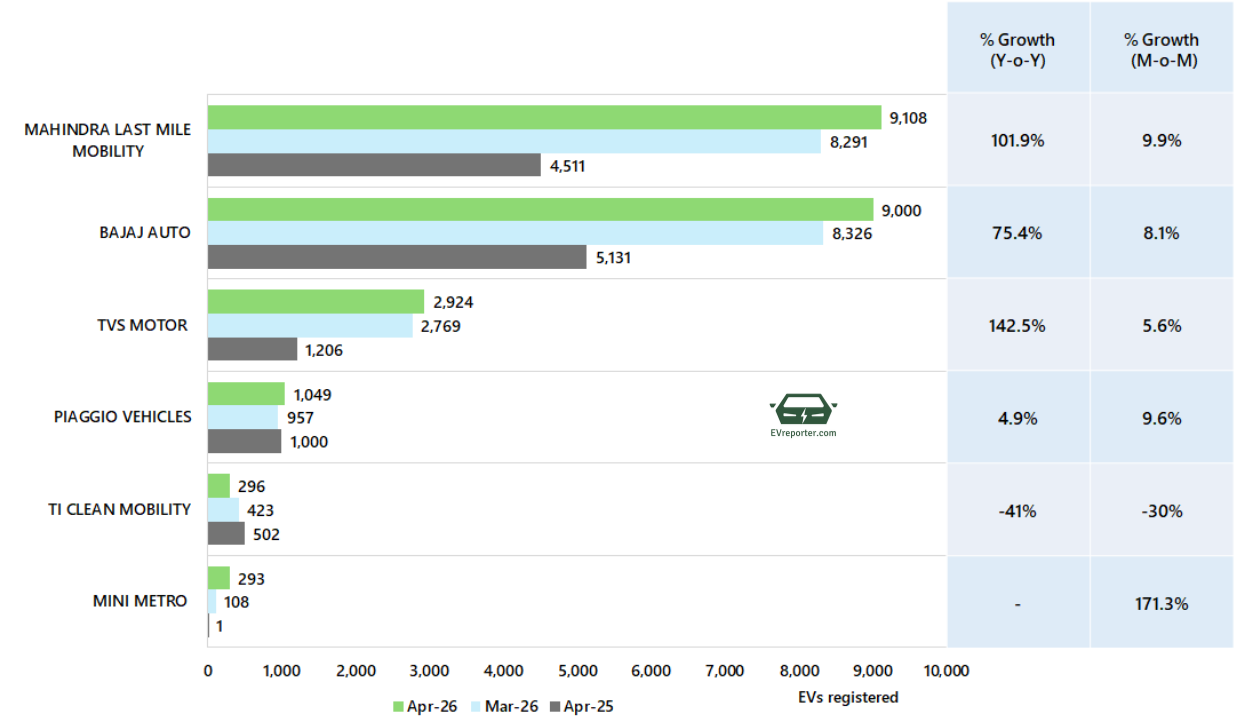Image resolution: width=1238 pixels, height=722 pixels.
Task: Click the 1,049 data label
Action: [312, 395]
